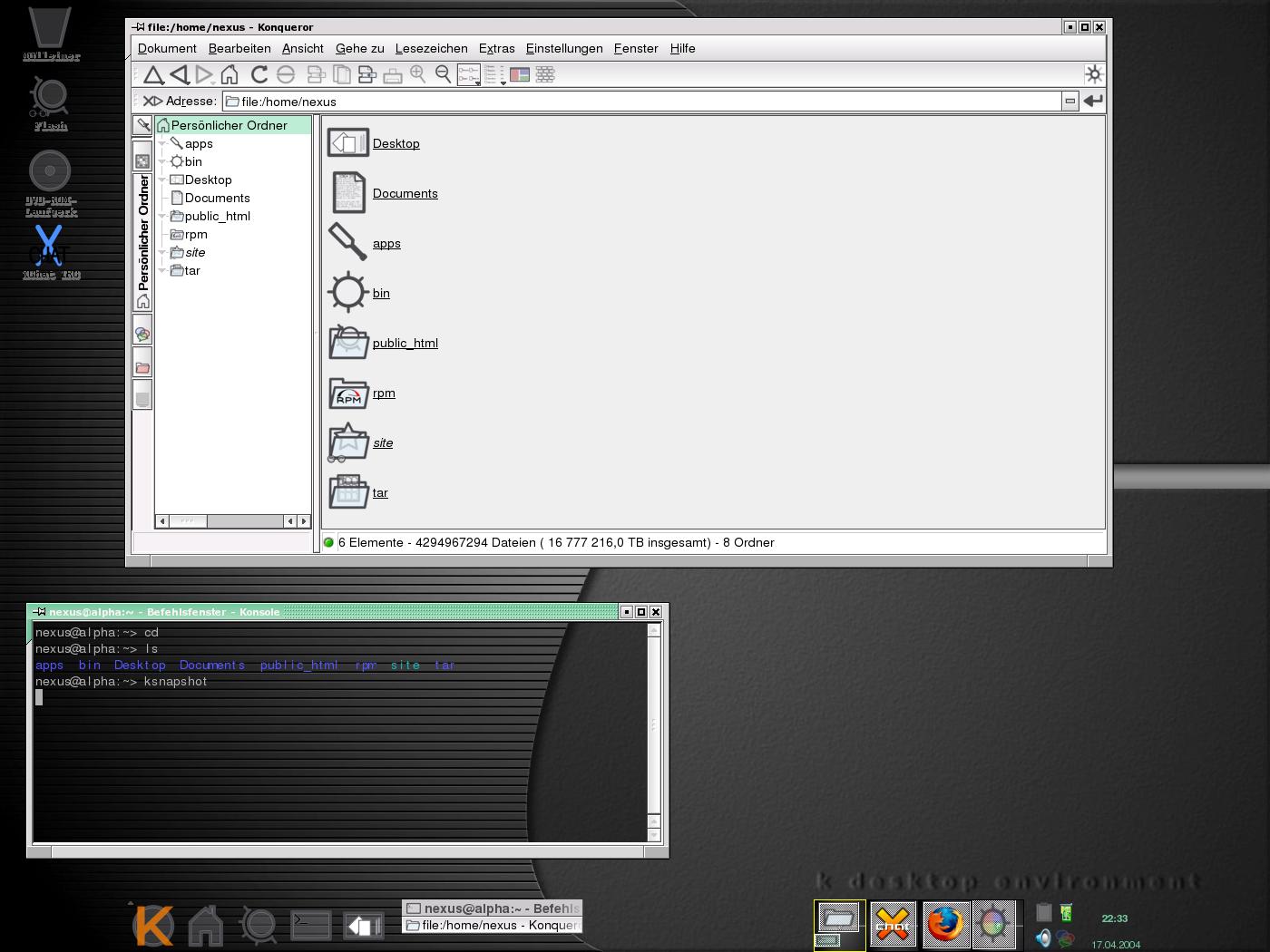Click the Stop loading toolbar icon

click(286, 75)
